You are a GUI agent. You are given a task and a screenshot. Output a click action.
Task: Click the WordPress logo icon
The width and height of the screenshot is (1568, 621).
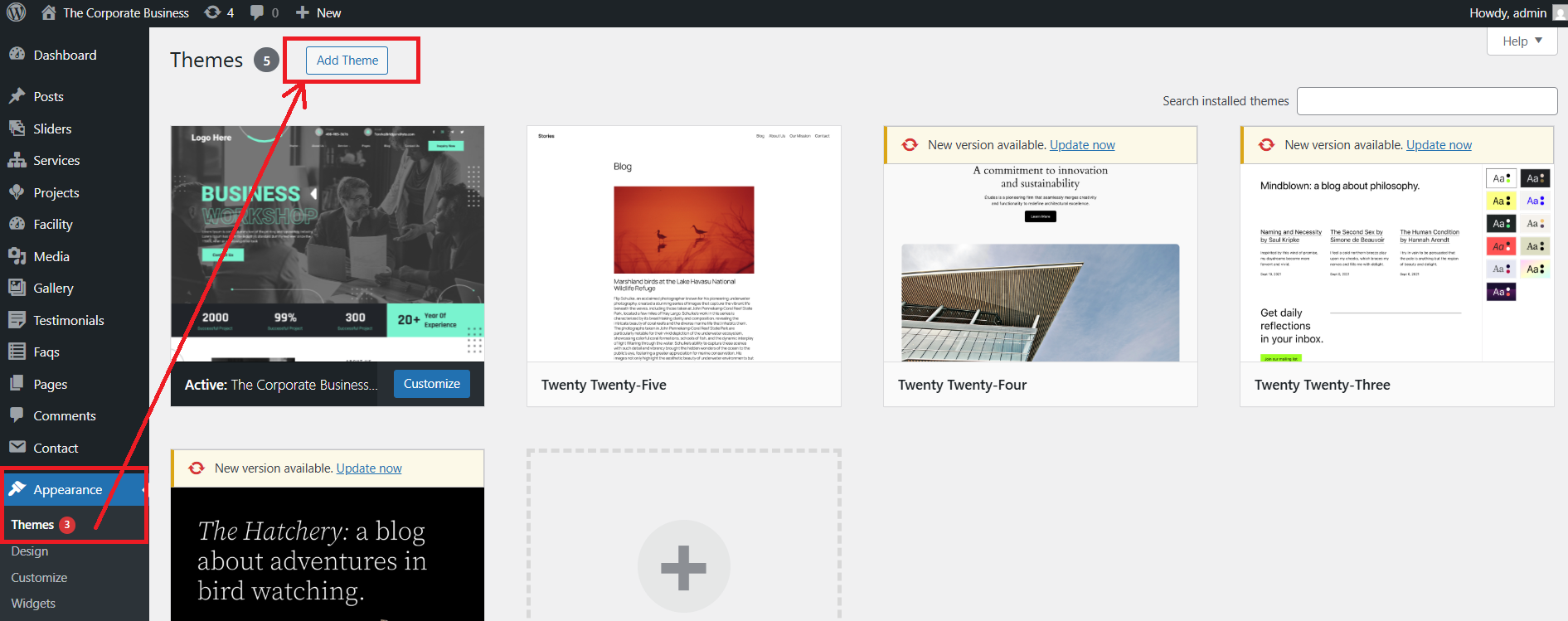tap(17, 12)
